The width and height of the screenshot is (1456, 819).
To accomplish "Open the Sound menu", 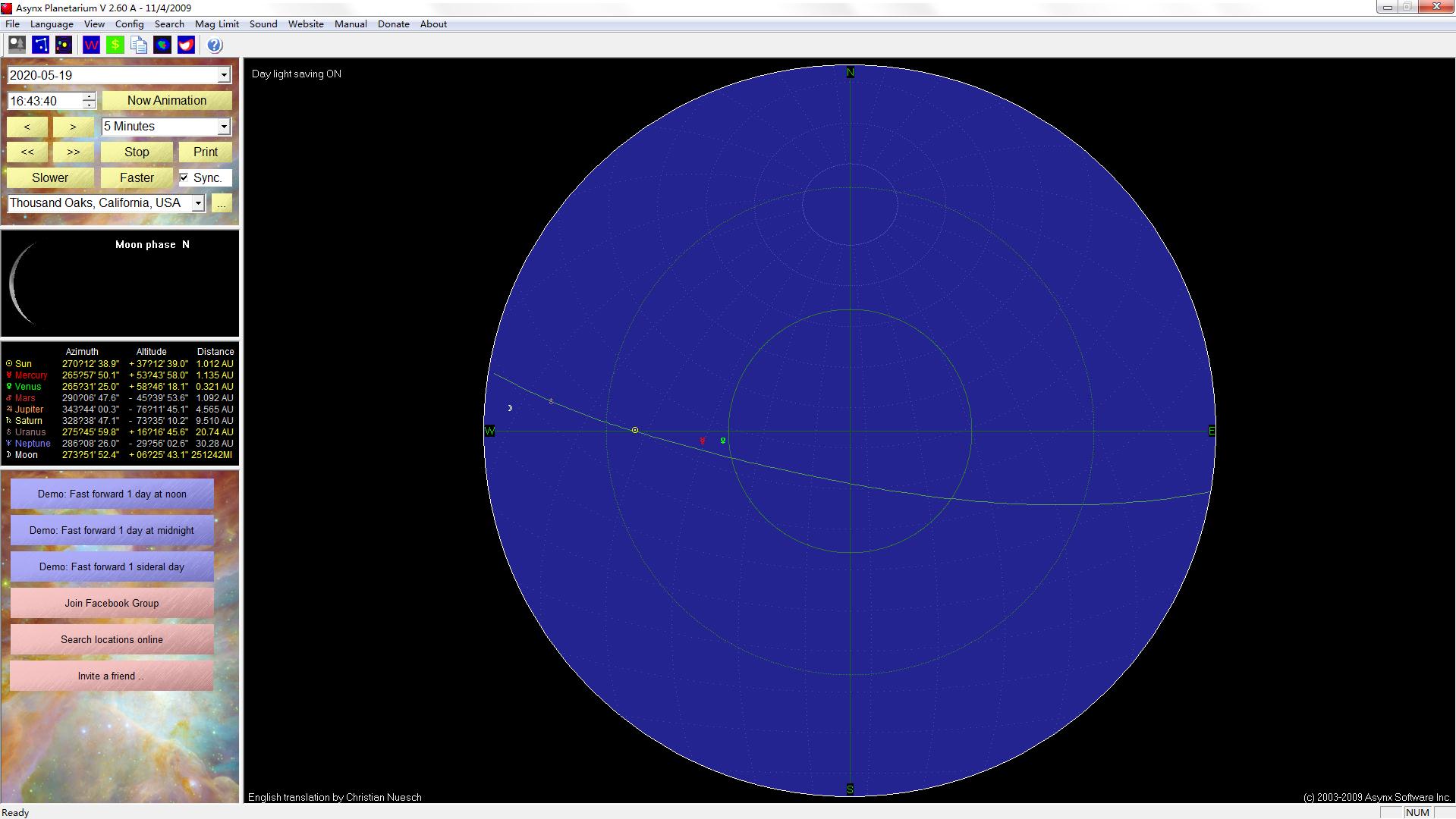I will [263, 24].
